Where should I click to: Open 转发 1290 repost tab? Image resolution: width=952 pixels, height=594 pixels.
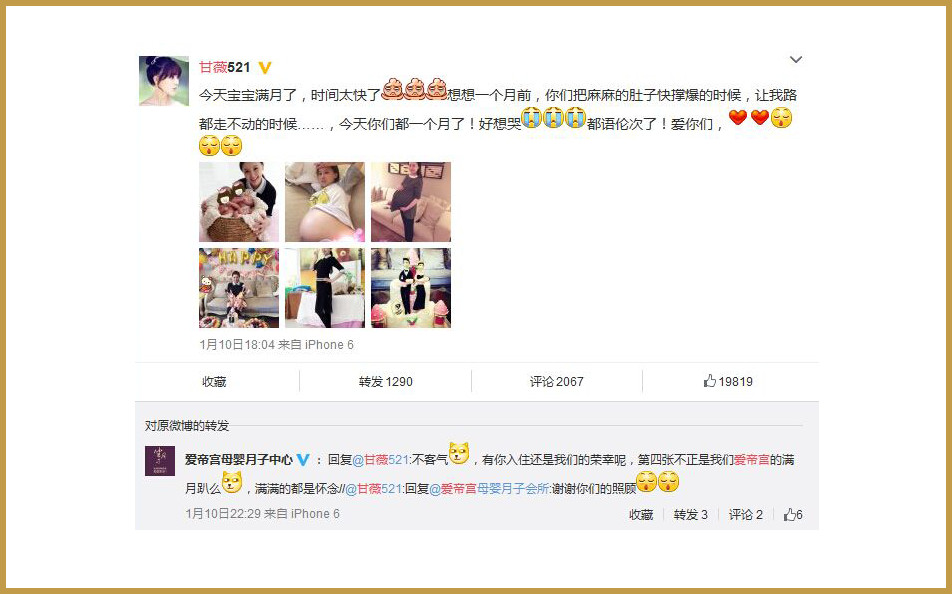[x=386, y=381]
